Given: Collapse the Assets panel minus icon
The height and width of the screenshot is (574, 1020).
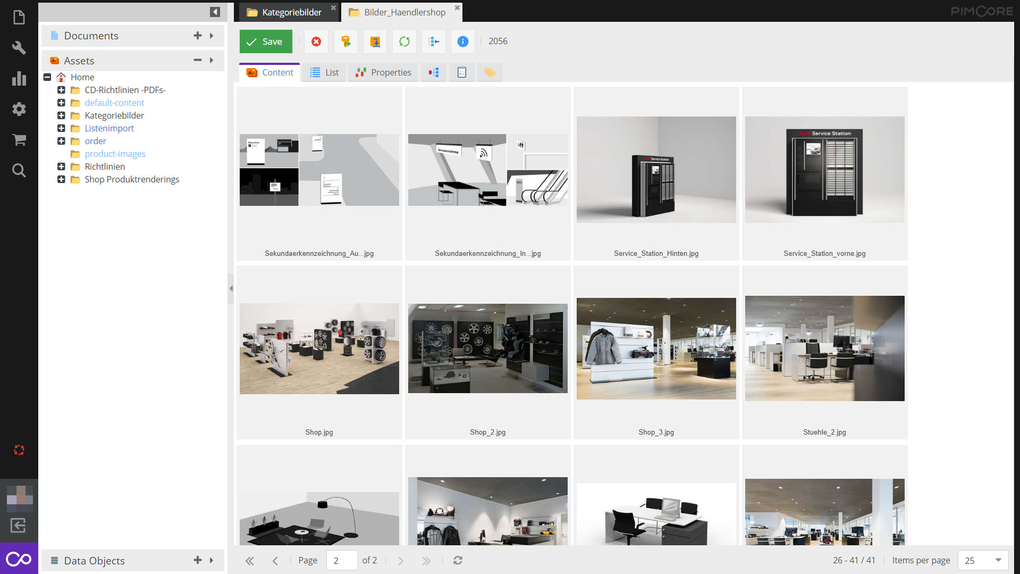Looking at the screenshot, I should pyautogui.click(x=198, y=60).
